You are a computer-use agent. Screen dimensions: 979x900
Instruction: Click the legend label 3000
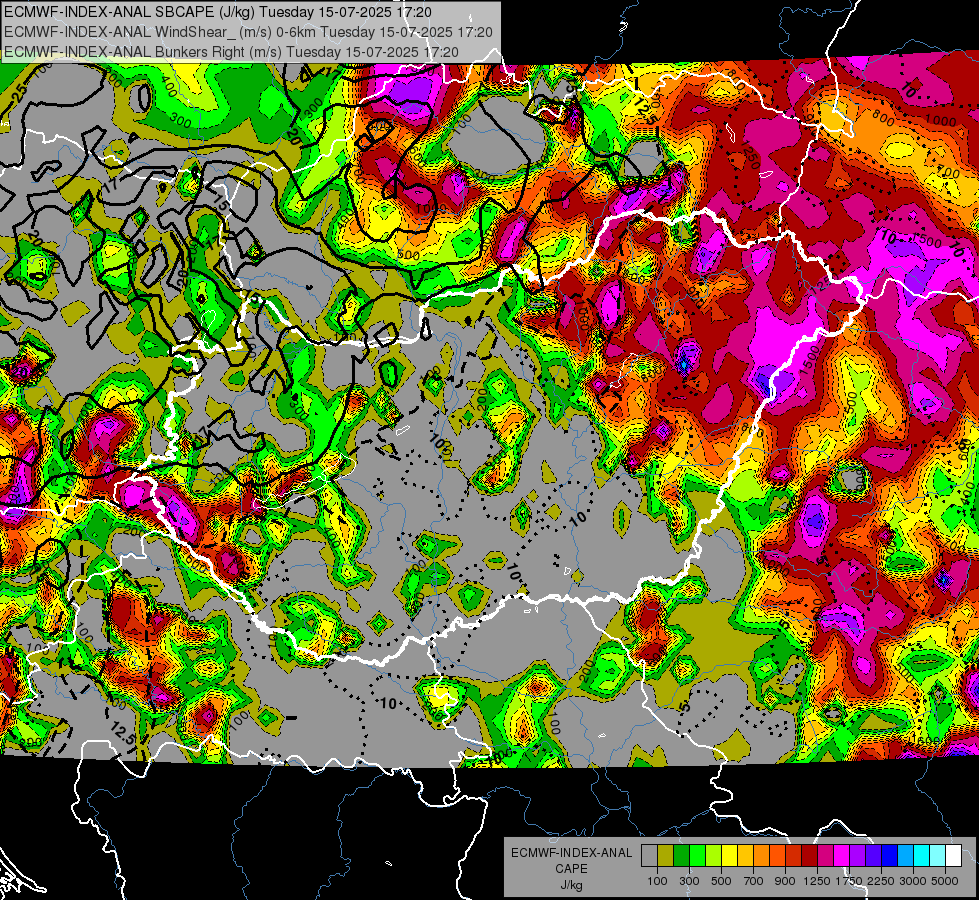pos(913,881)
